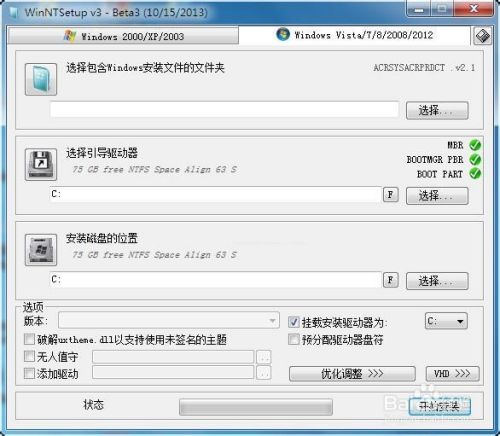The height and width of the screenshot is (436, 500).
Task: Click the Windows installation source folder icon
Action: coord(41,79)
